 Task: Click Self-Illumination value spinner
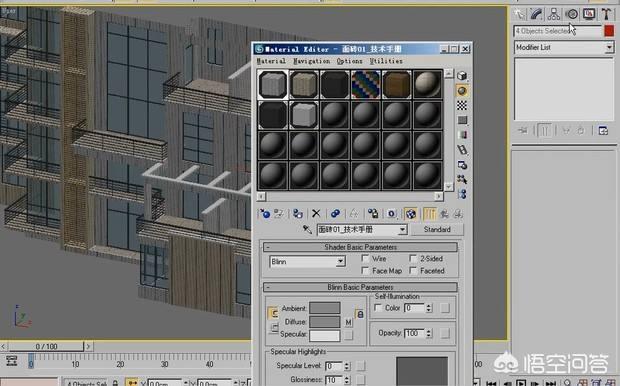pos(429,308)
